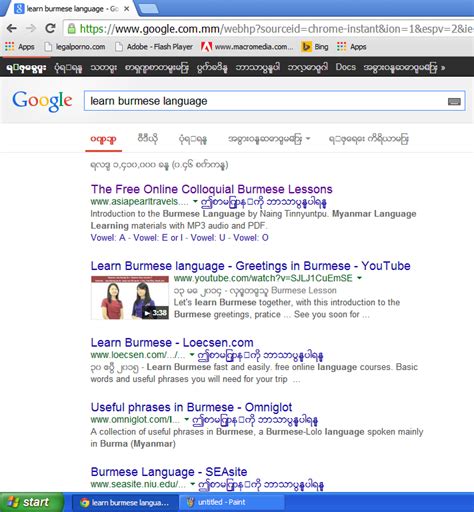Switch to the third search results tab

click(193, 139)
